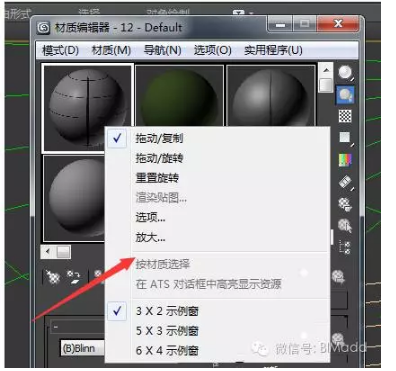Viewport: 396px width, 371px height.
Task: Open 选项... from the context menu
Action: pyautogui.click(x=150, y=217)
